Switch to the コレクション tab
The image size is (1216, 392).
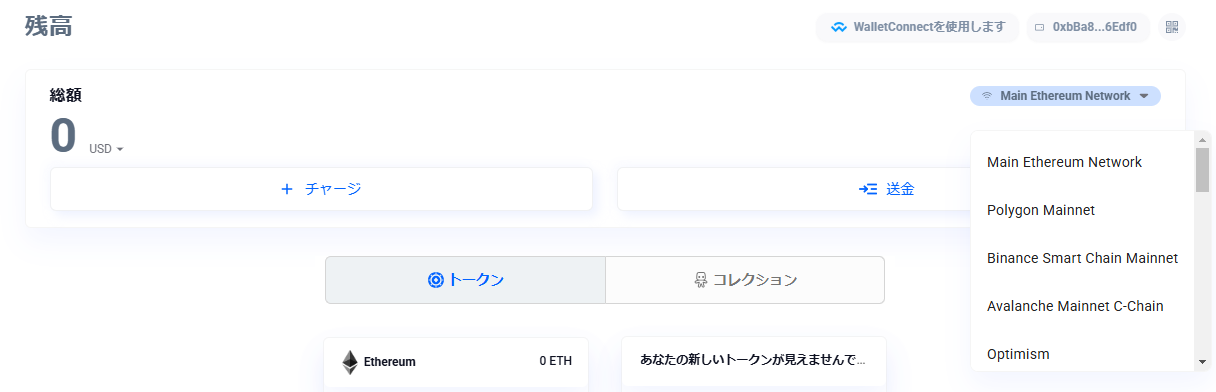(x=745, y=280)
